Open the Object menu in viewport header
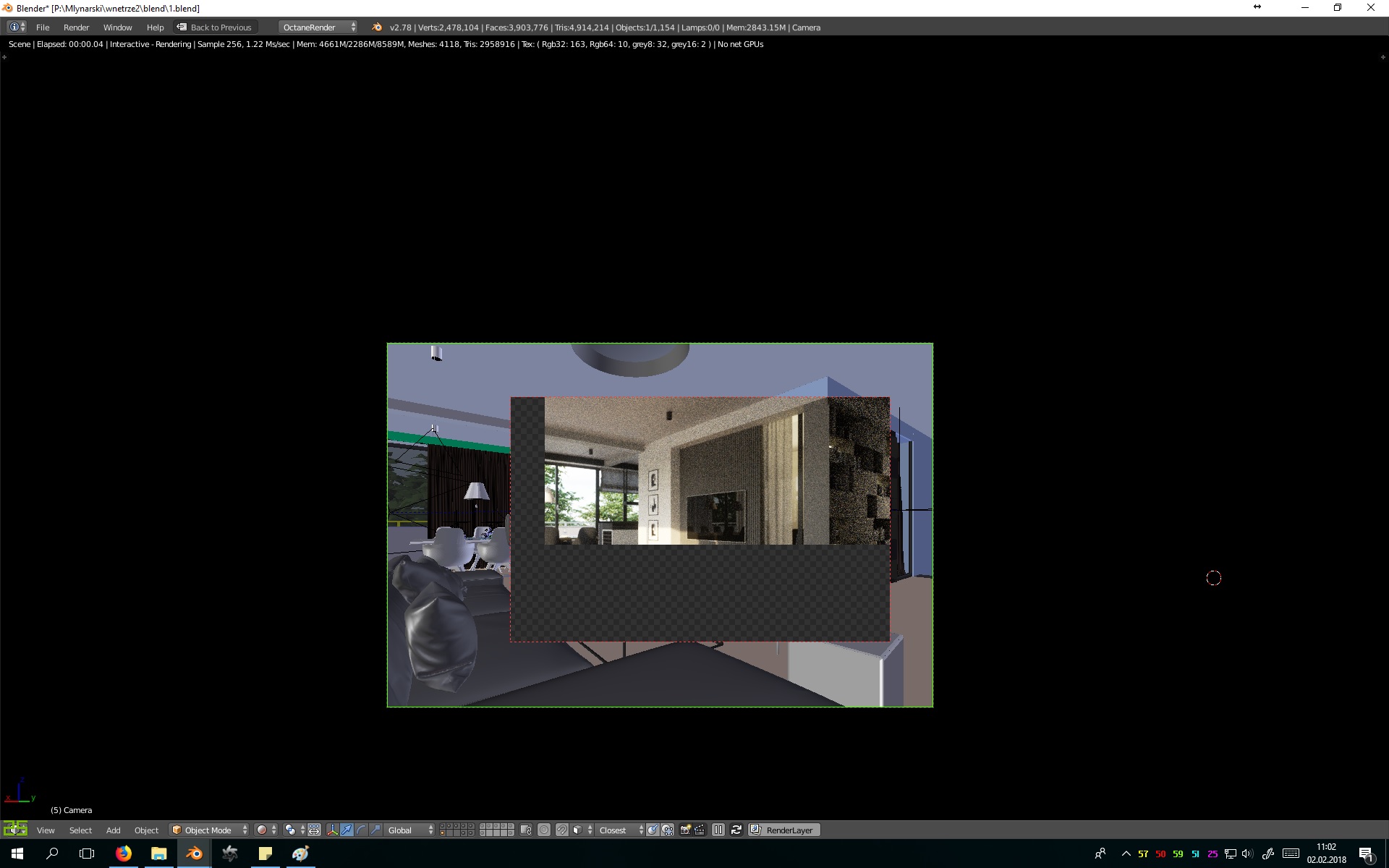Image resolution: width=1389 pixels, height=868 pixels. pos(146,830)
